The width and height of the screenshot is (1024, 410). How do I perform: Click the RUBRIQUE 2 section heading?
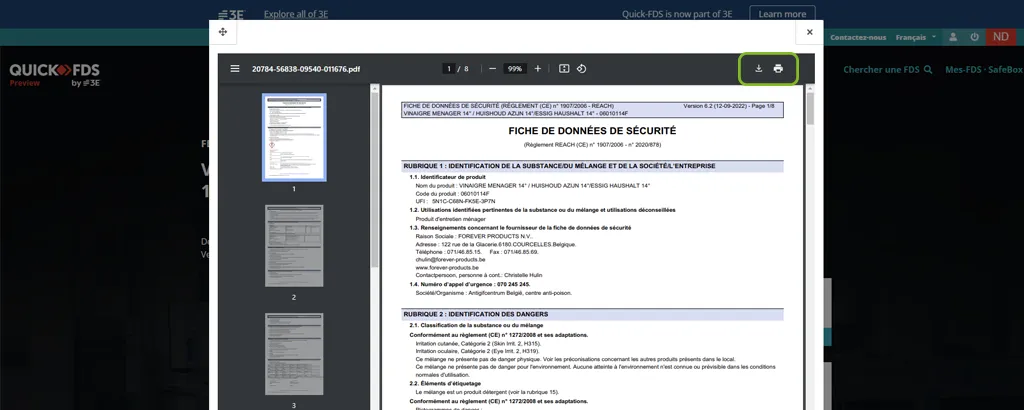(475, 314)
